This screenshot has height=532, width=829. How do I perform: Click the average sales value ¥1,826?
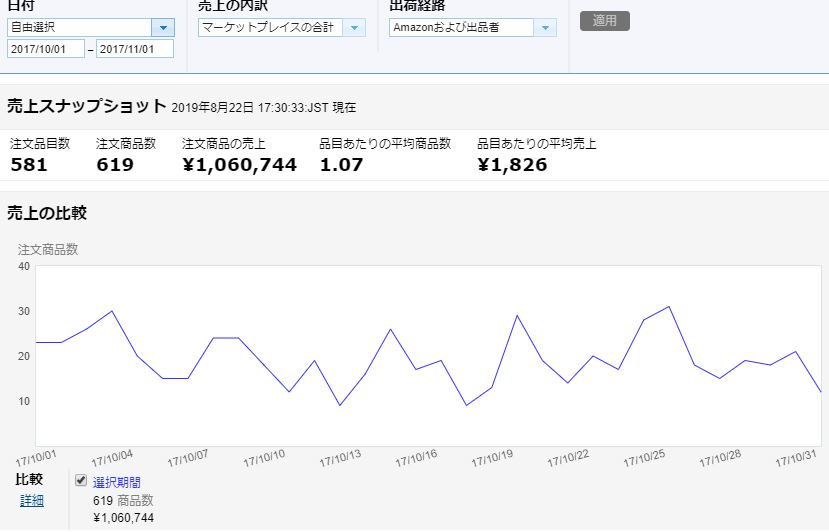(x=512, y=165)
